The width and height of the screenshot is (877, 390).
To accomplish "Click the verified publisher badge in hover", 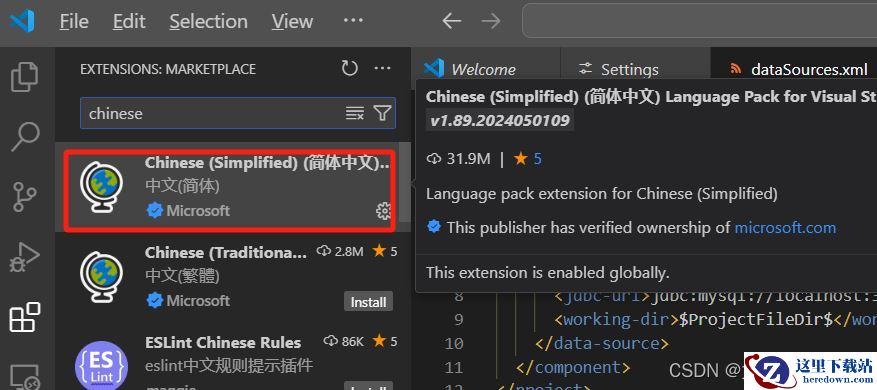I will click(x=433, y=227).
